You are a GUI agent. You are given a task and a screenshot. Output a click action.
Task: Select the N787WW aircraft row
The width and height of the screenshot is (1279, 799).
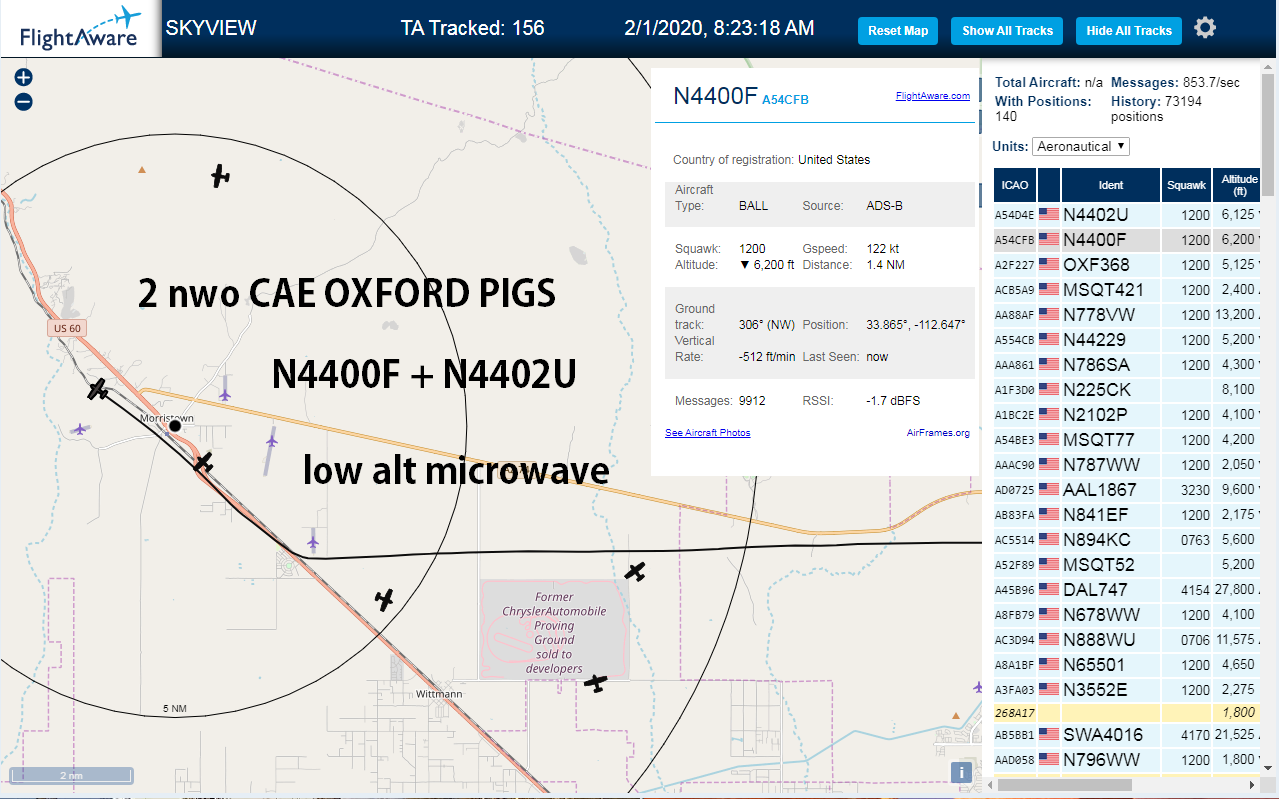(x=1127, y=465)
